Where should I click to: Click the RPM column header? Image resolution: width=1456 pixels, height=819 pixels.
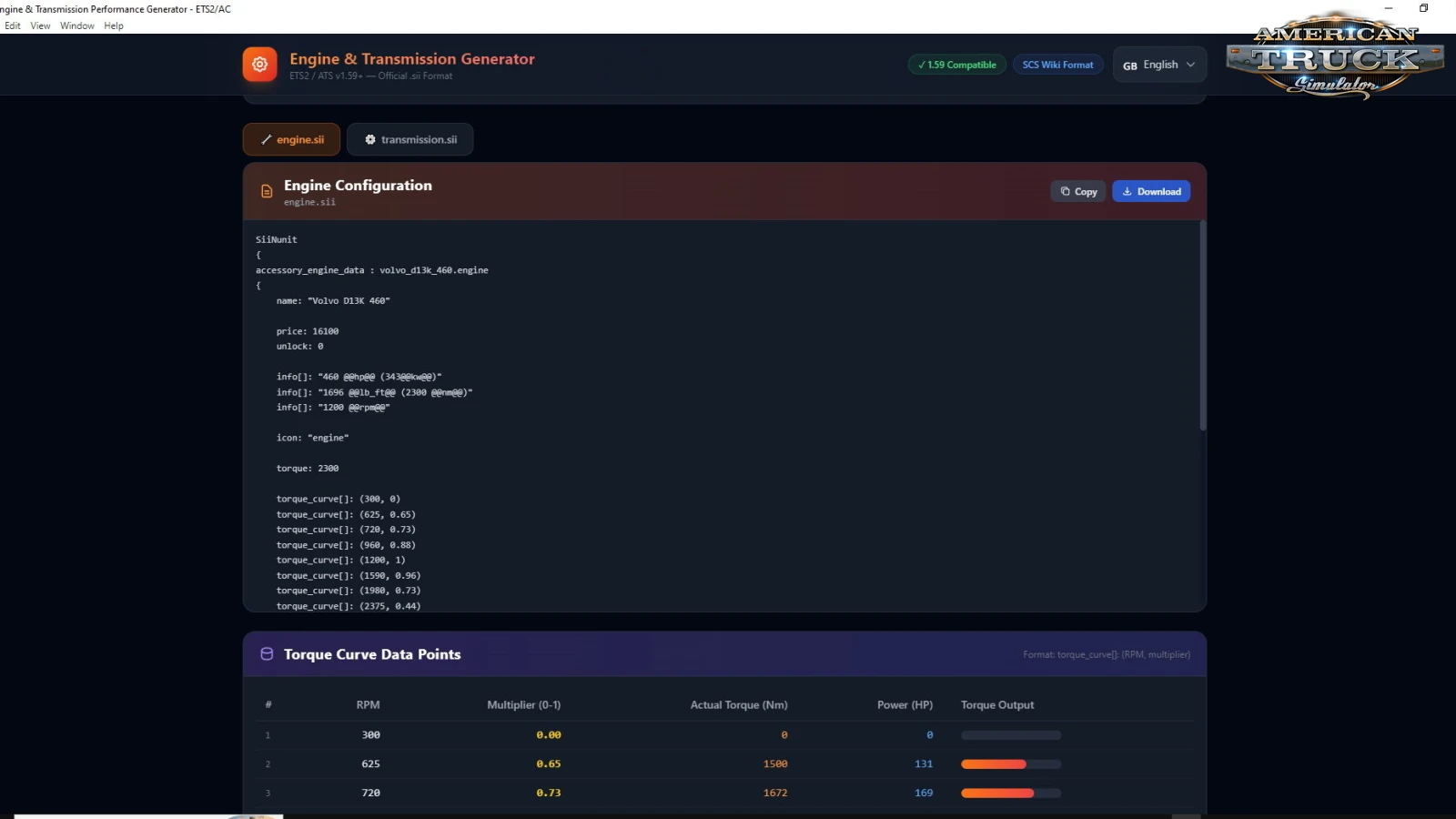pos(368,705)
